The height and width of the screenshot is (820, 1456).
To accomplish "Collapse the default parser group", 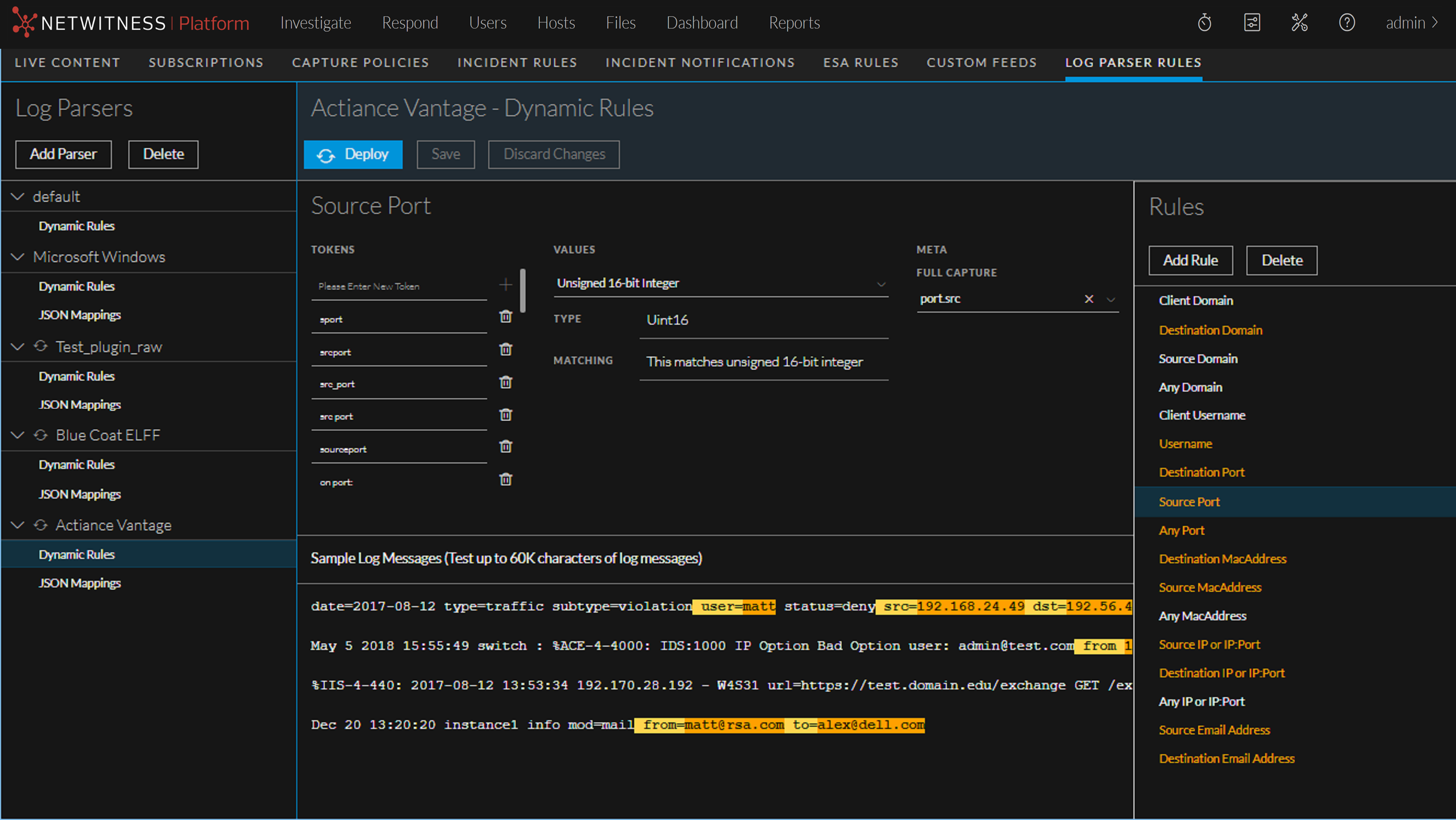I will click(18, 197).
